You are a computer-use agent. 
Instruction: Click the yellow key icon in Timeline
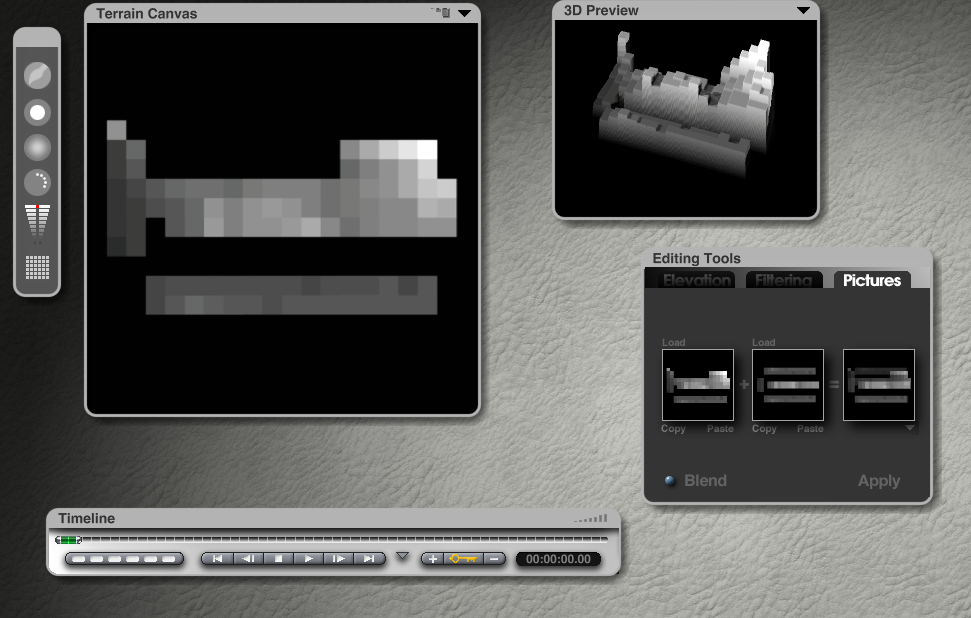(x=463, y=559)
